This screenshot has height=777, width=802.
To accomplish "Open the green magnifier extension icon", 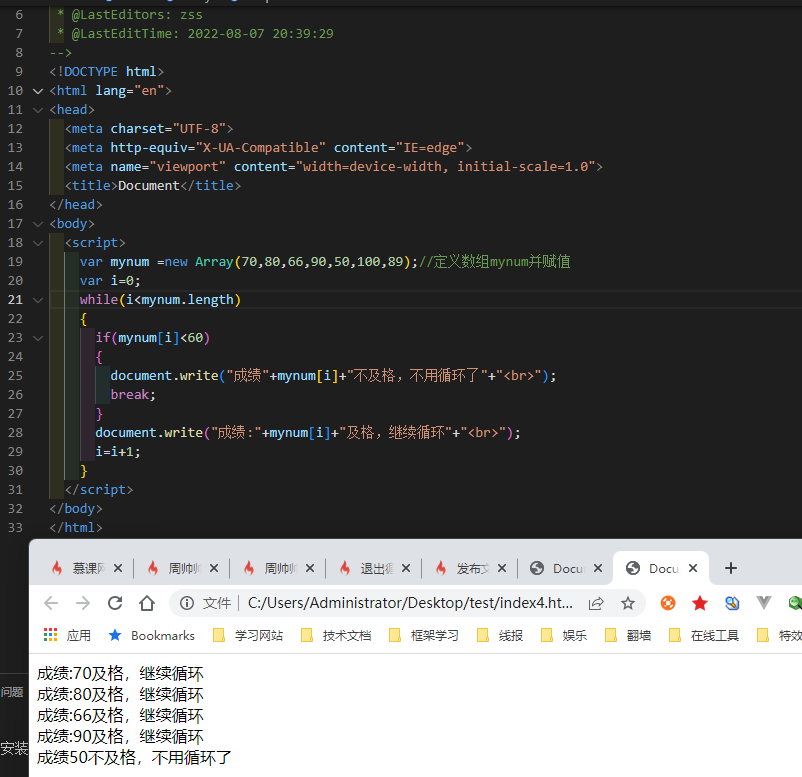I will [x=795, y=603].
